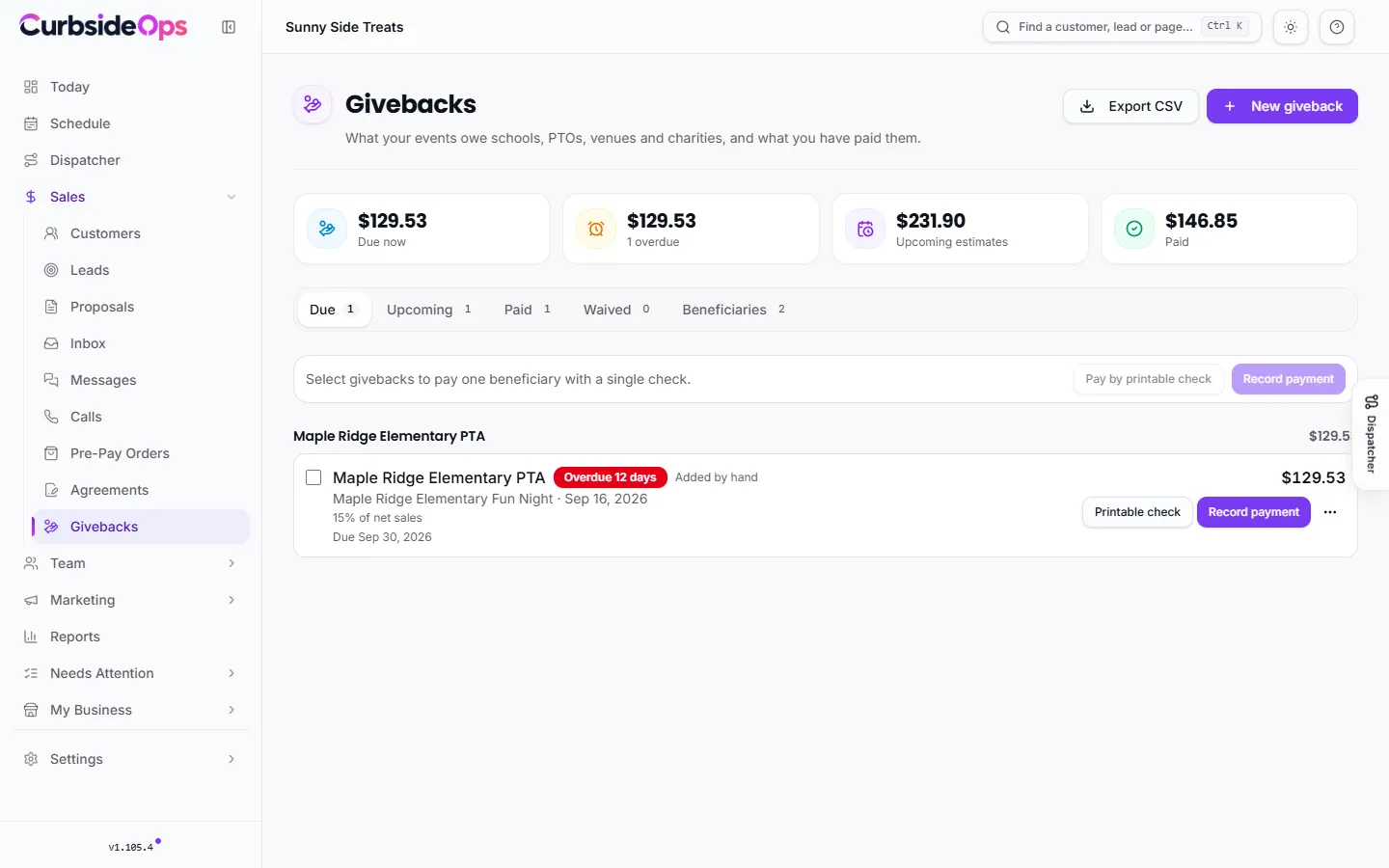The width and height of the screenshot is (1389, 868).
Task: Click the row's purple Record payment button
Action: (1254, 512)
